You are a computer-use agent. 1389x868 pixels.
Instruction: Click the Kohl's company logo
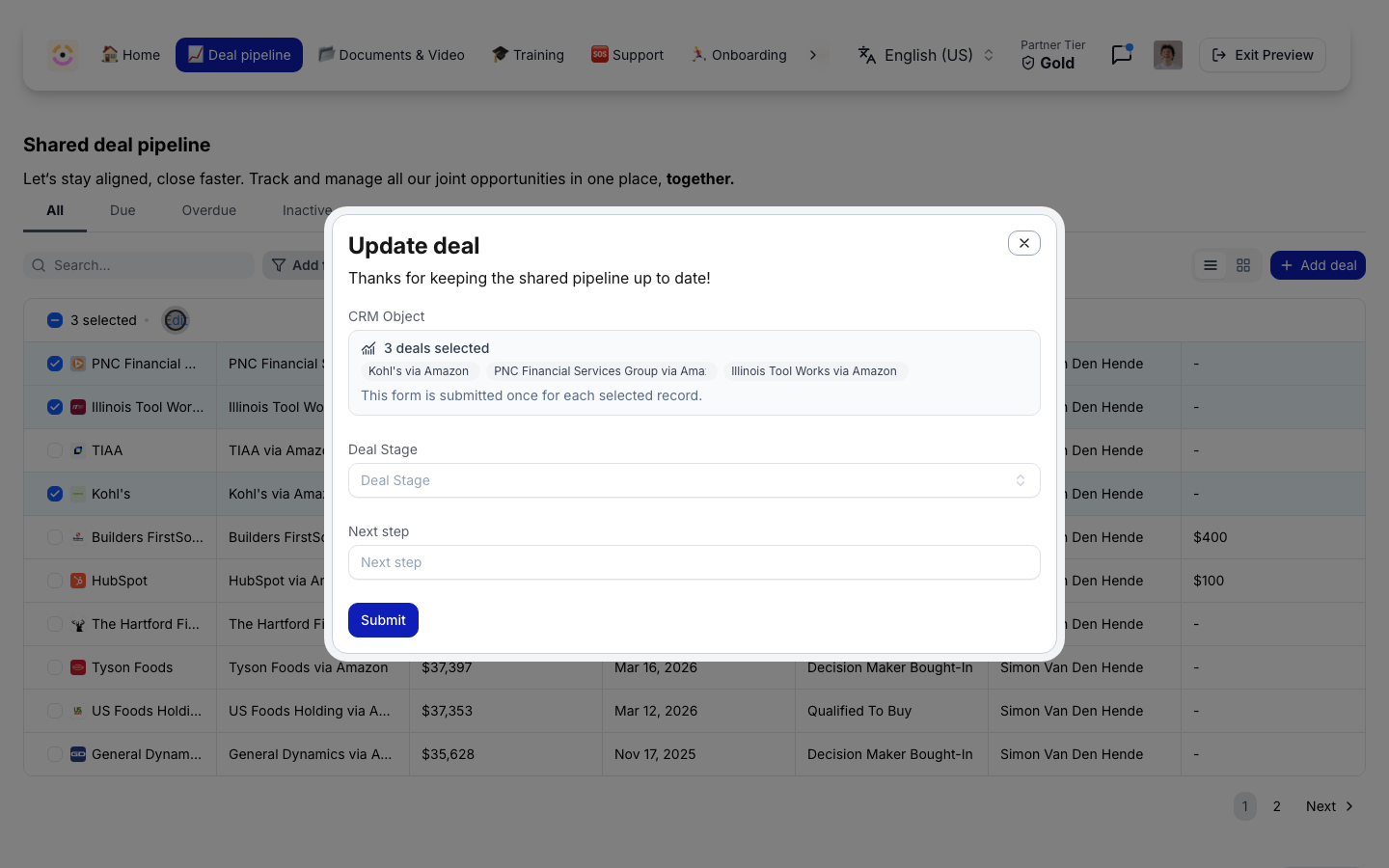[x=78, y=494]
